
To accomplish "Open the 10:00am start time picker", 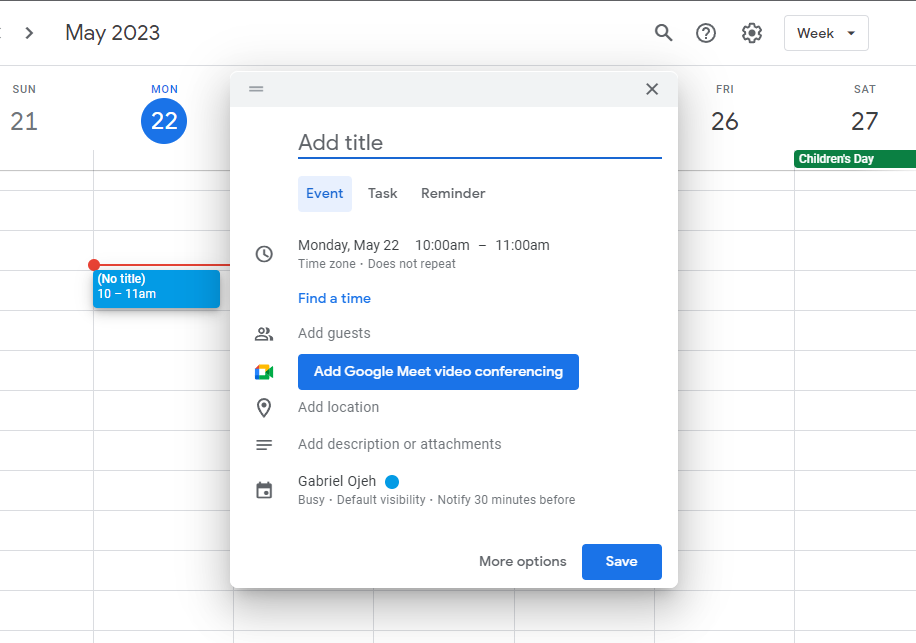I will coord(442,245).
